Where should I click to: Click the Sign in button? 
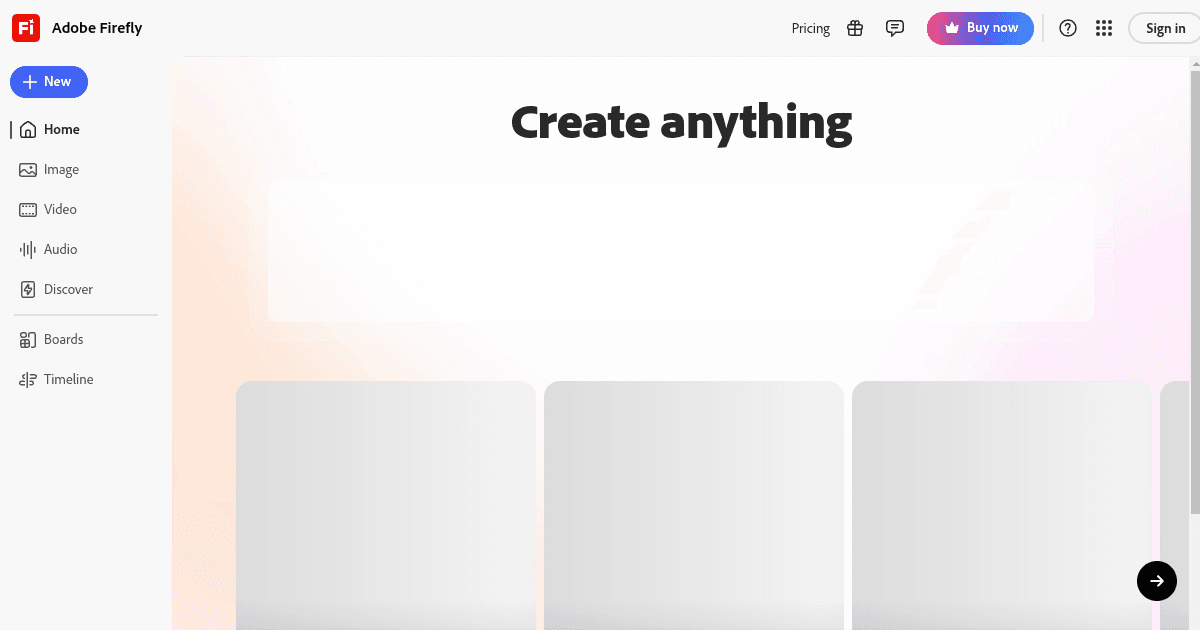[x=1165, y=28]
